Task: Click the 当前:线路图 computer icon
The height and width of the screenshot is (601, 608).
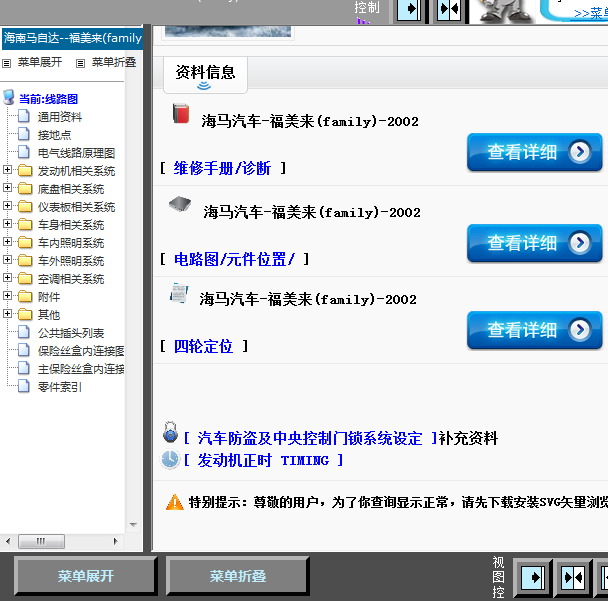Action: click(9, 97)
